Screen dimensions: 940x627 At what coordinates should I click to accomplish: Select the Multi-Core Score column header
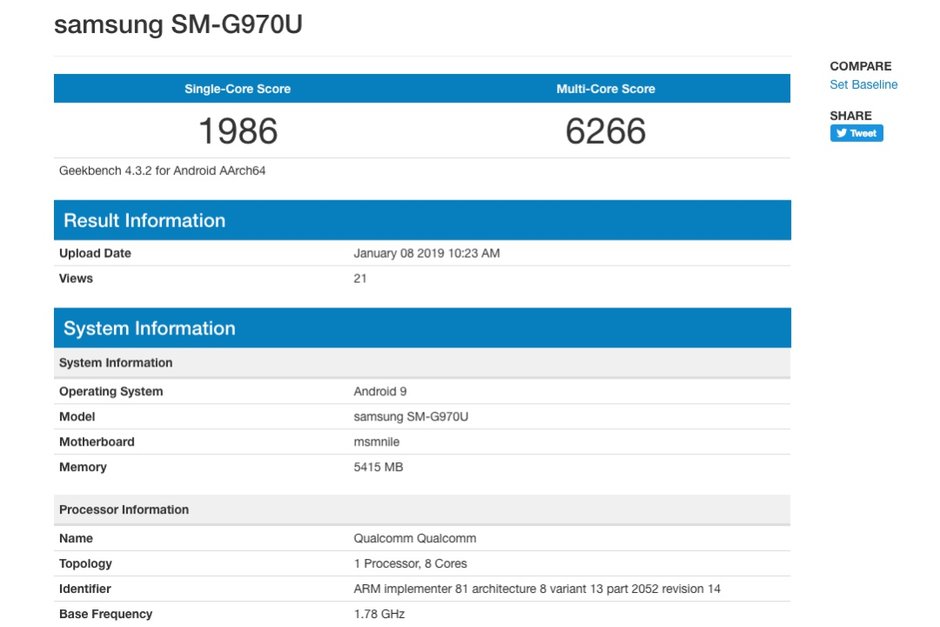[605, 89]
